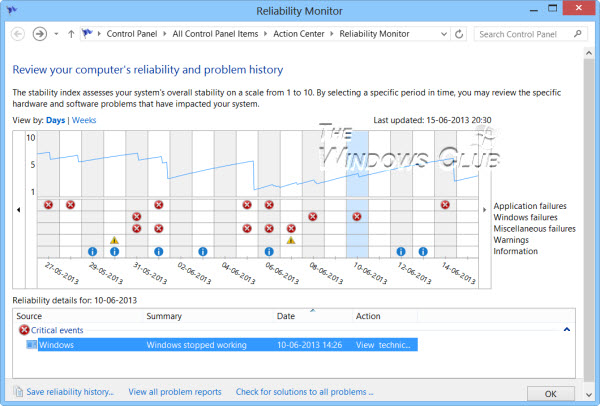Select application failure icon for 14-06-2013

point(445,205)
